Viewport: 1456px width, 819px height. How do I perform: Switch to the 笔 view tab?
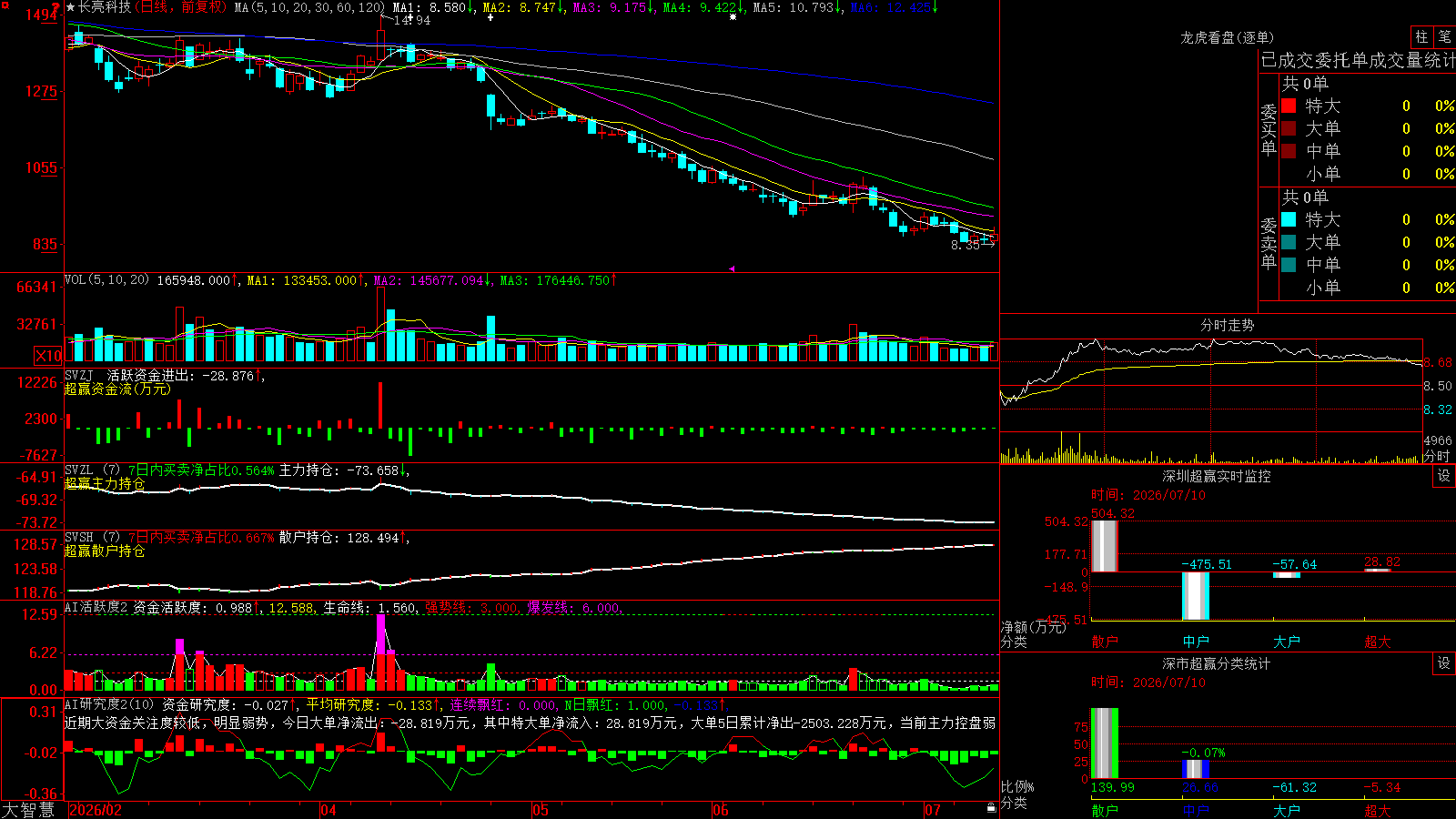coord(1445,36)
